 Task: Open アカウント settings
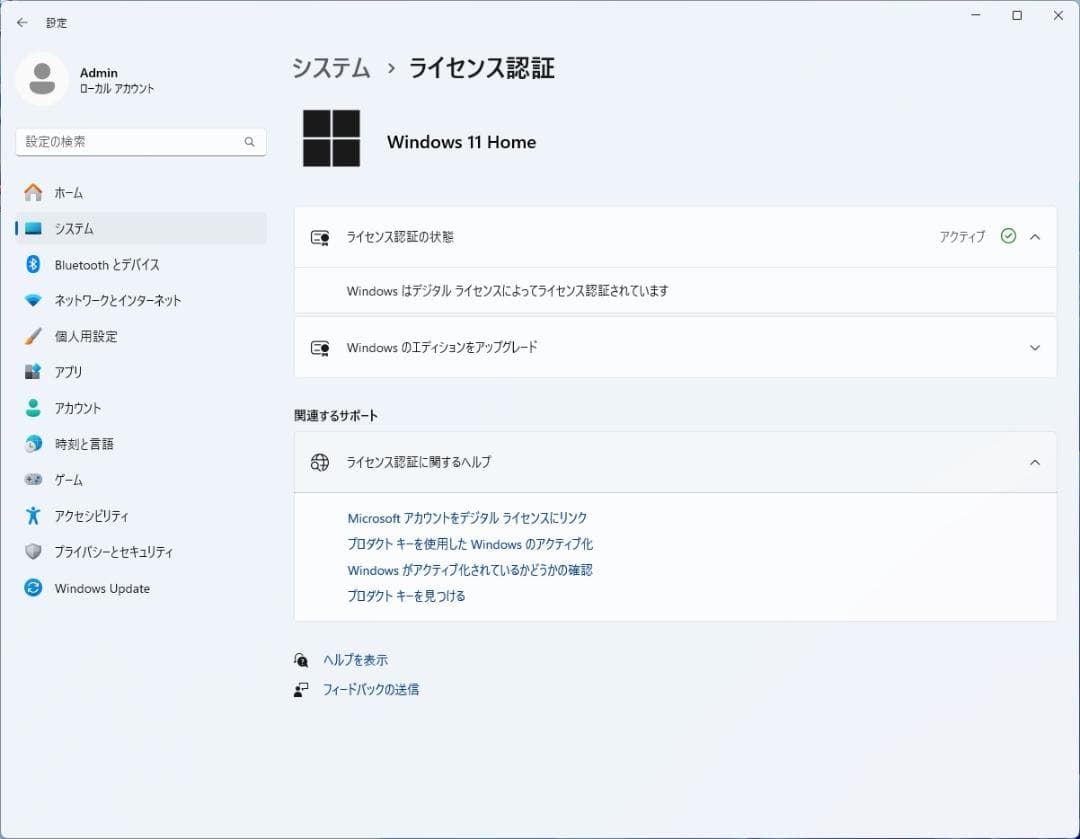click(80, 408)
